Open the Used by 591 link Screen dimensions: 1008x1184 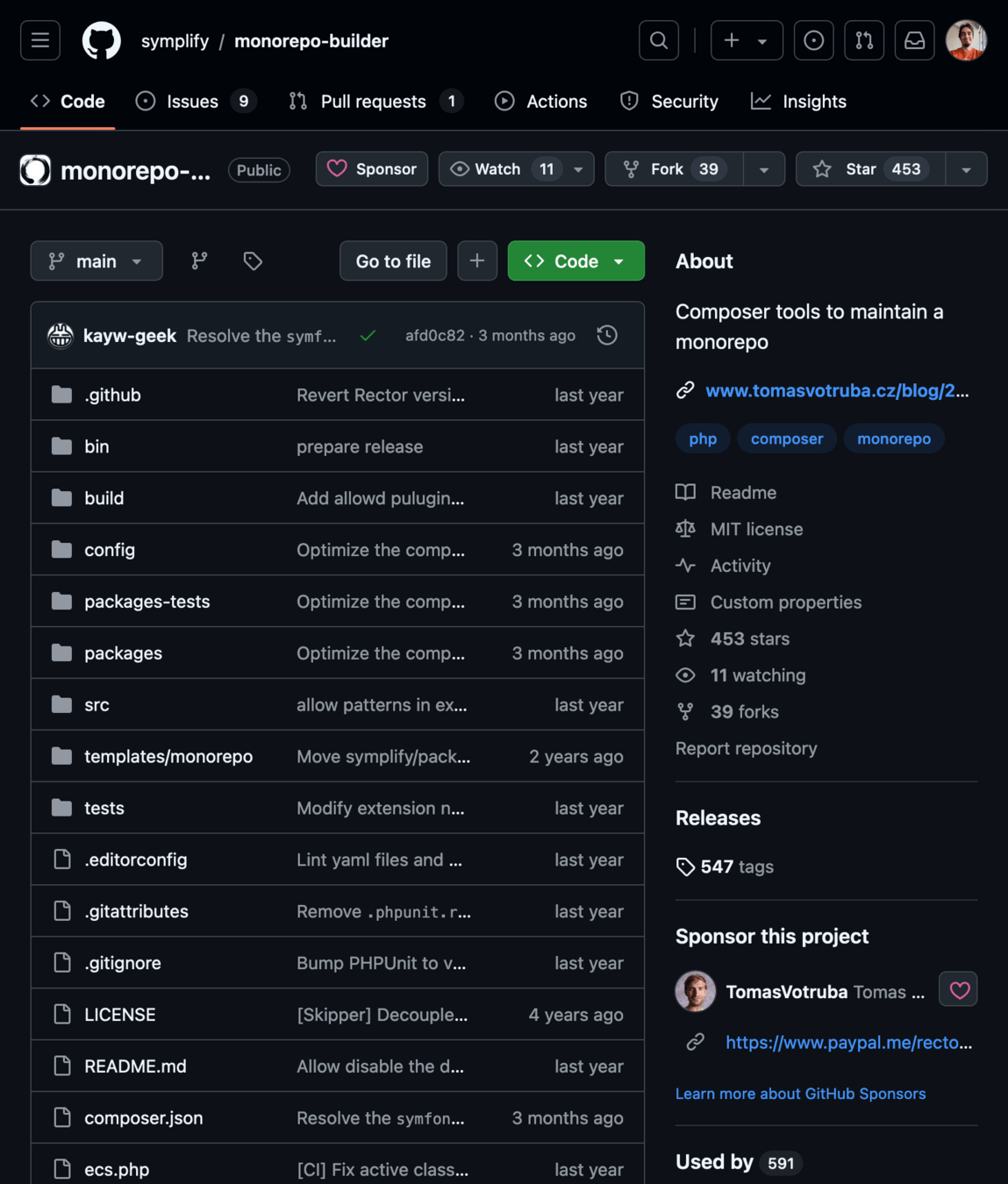click(x=740, y=1162)
